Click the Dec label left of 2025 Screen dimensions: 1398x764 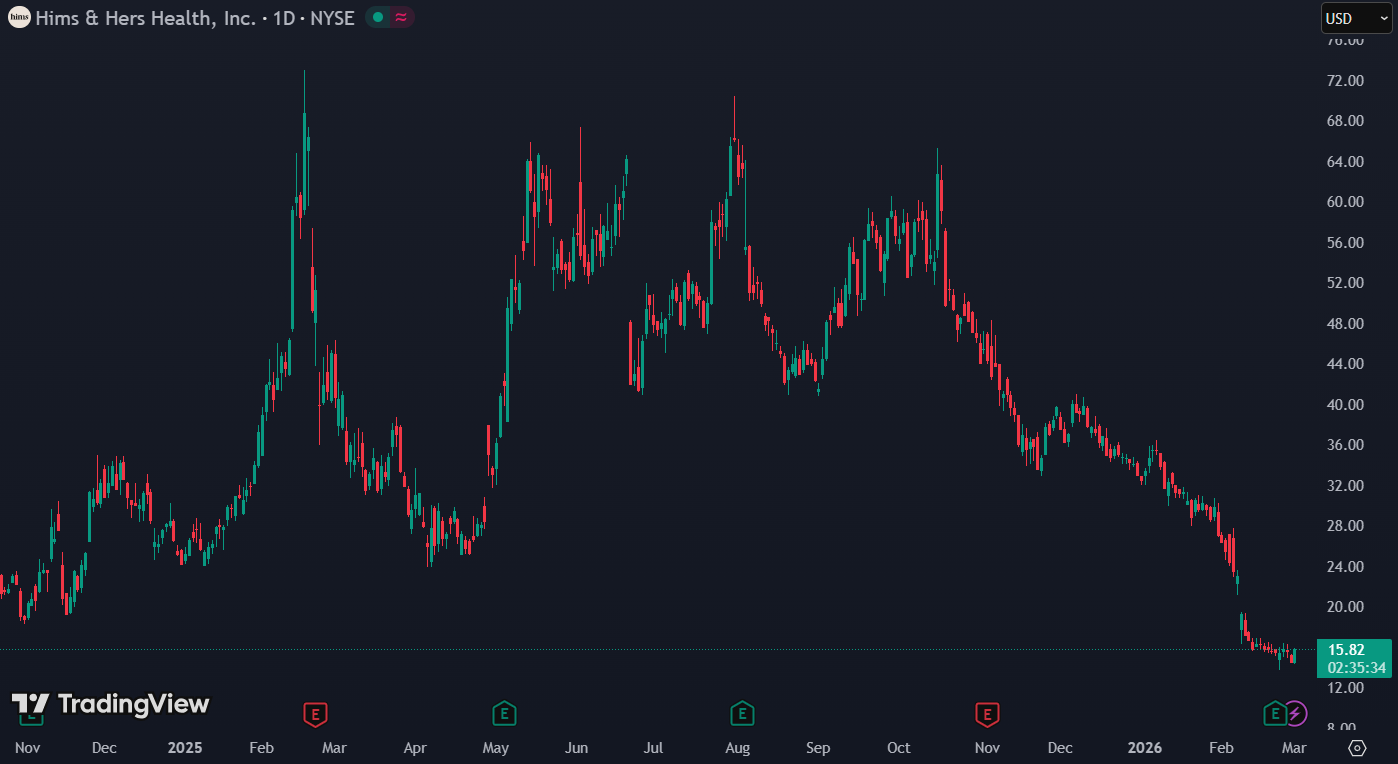point(104,748)
